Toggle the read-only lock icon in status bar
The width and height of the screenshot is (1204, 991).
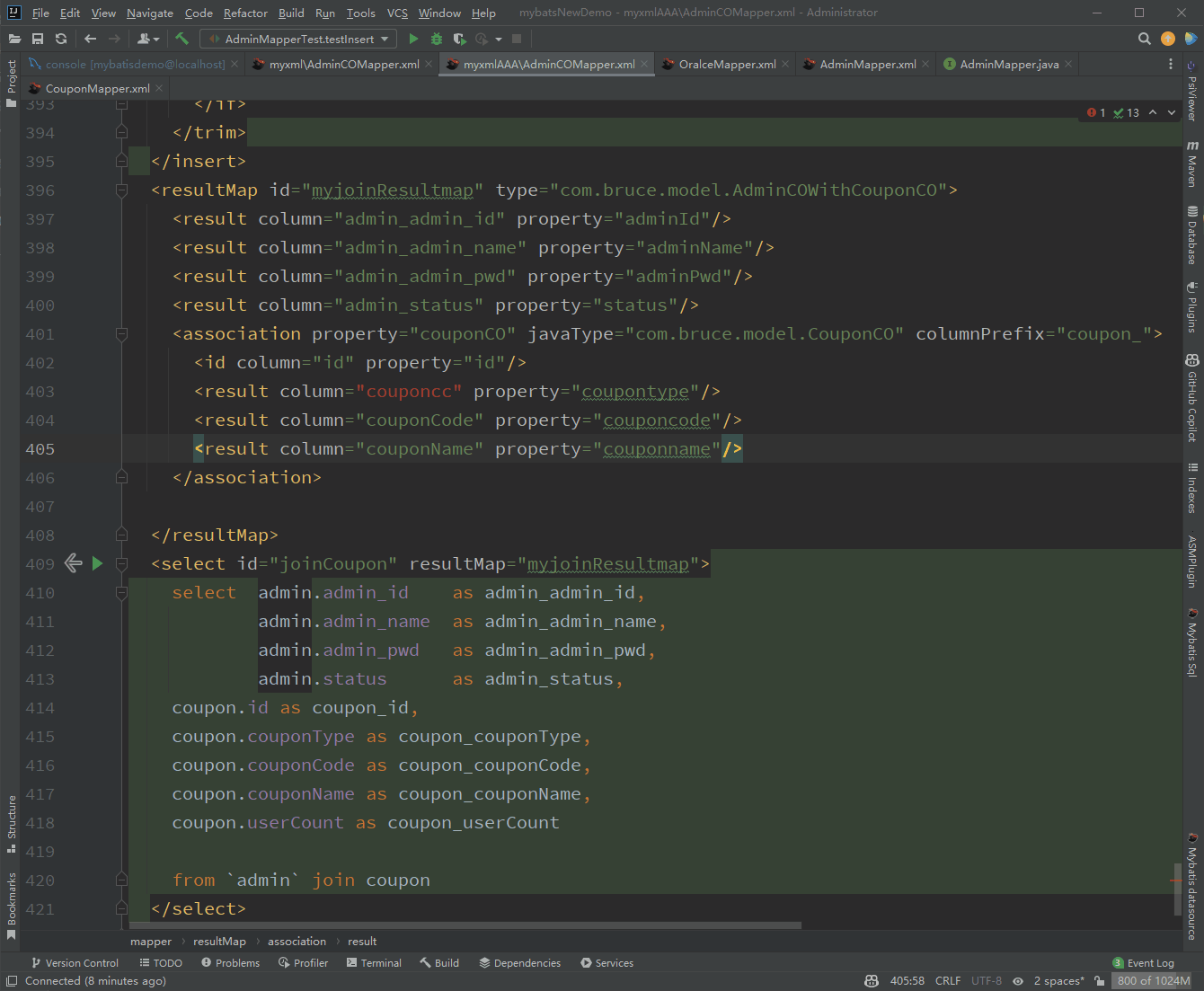click(1099, 980)
